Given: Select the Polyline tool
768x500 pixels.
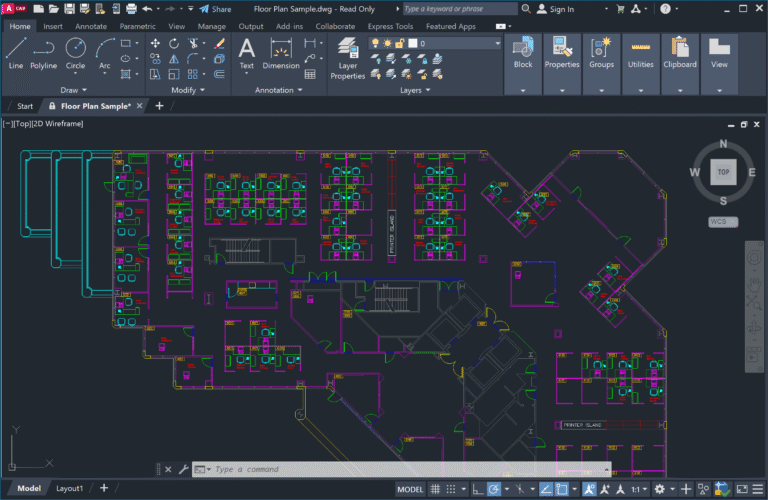Looking at the screenshot, I should [44, 54].
